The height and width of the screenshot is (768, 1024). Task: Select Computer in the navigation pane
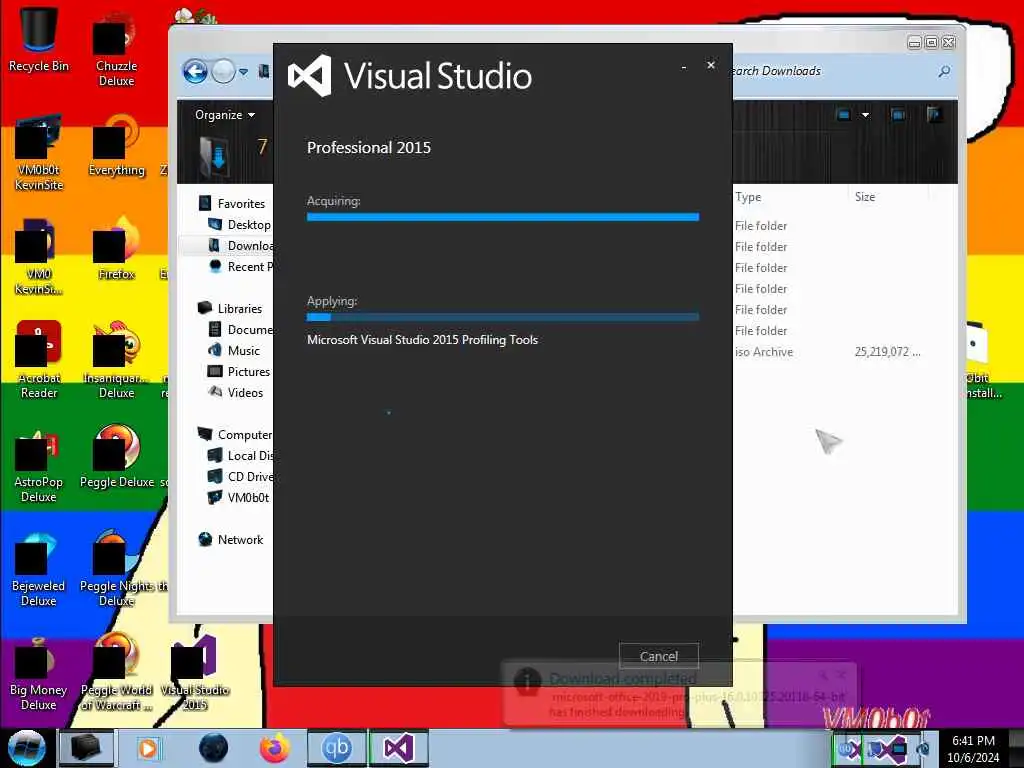coord(234,434)
